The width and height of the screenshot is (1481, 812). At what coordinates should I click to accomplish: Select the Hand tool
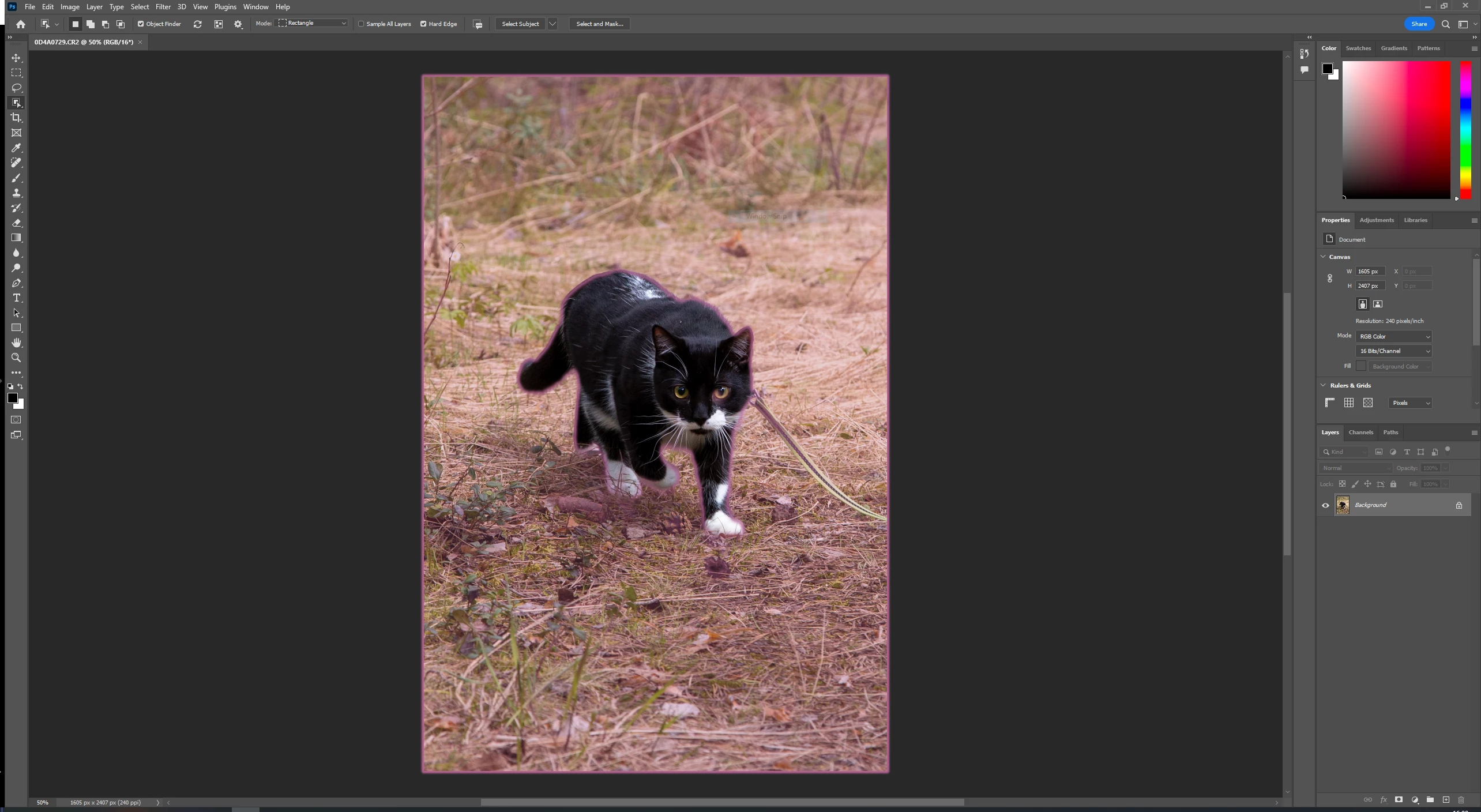point(16,343)
